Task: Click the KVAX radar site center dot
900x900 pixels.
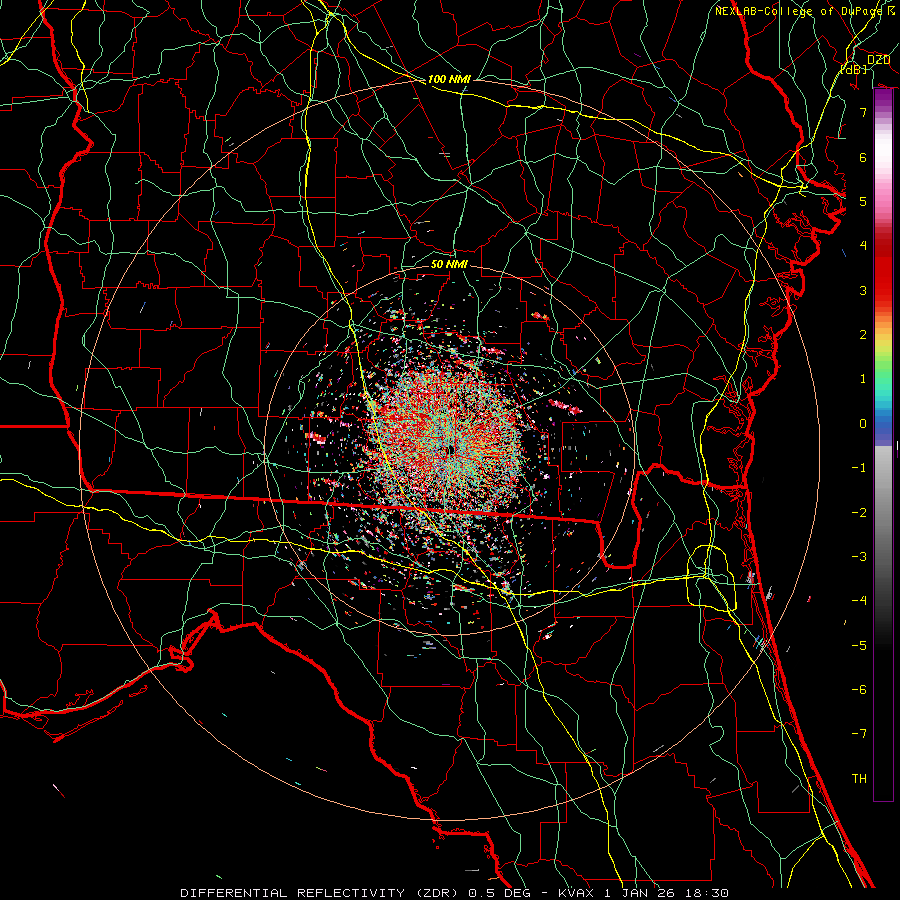Action: (x=452, y=450)
